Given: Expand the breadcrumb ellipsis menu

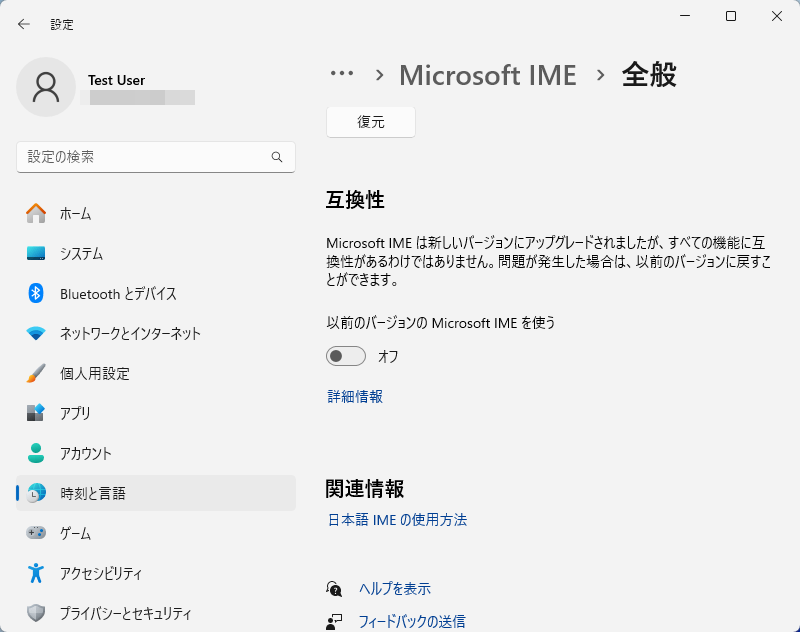Looking at the screenshot, I should [x=342, y=74].
